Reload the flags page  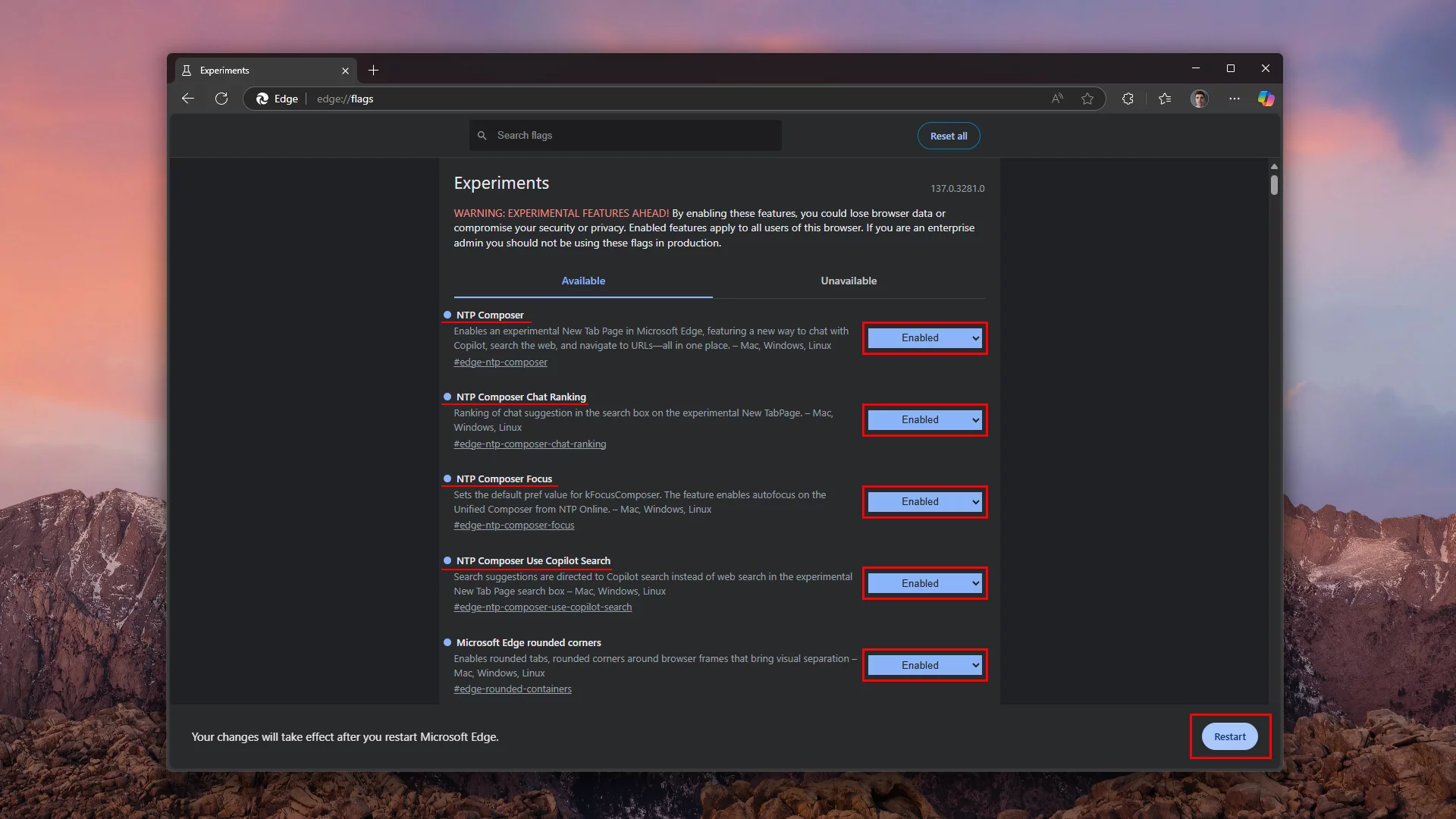coord(221,99)
